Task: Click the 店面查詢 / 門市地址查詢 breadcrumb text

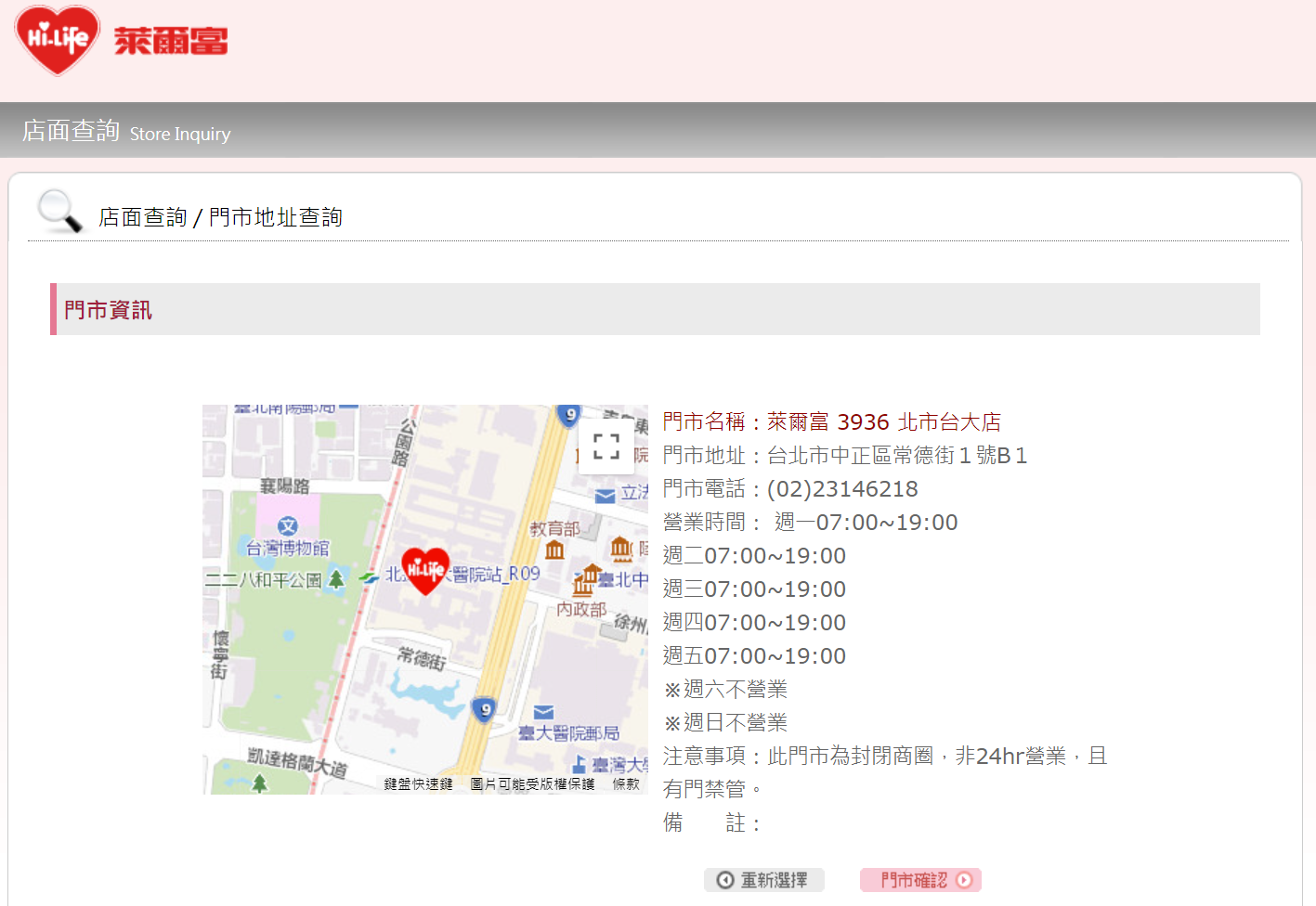Action: pos(220,217)
